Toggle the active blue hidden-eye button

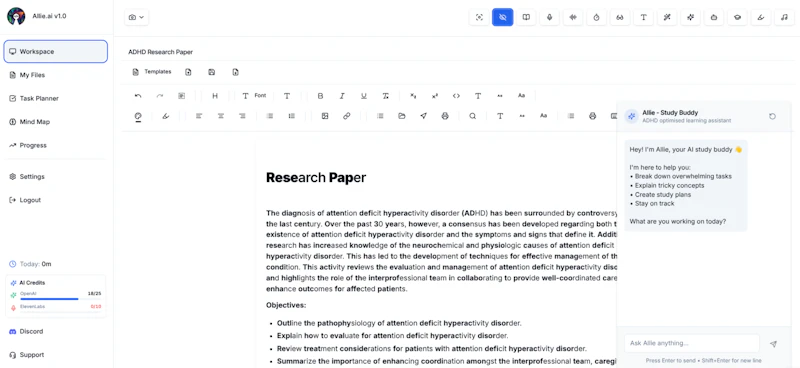point(503,17)
